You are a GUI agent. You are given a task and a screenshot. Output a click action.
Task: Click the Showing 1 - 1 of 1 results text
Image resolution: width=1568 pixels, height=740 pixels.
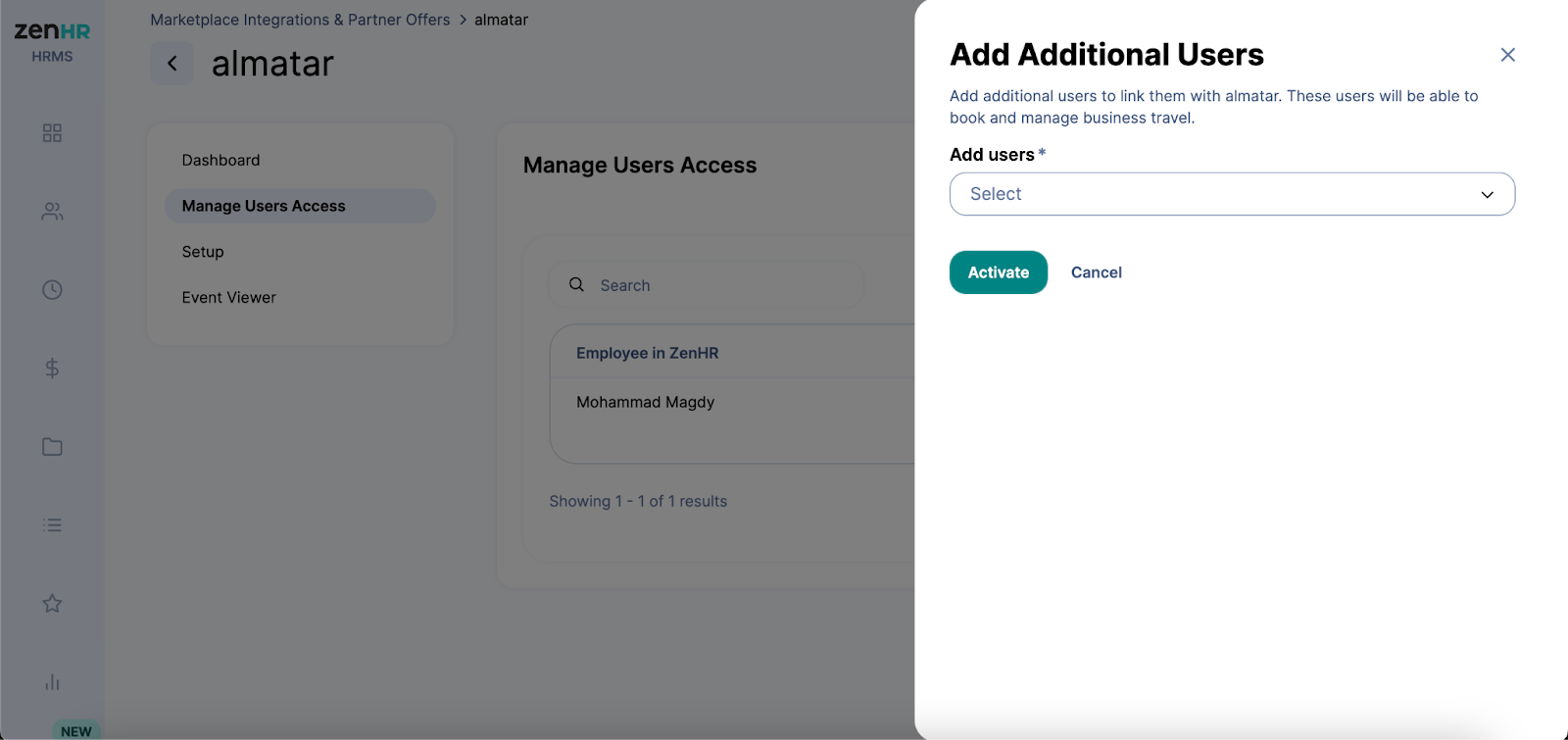[638, 501]
